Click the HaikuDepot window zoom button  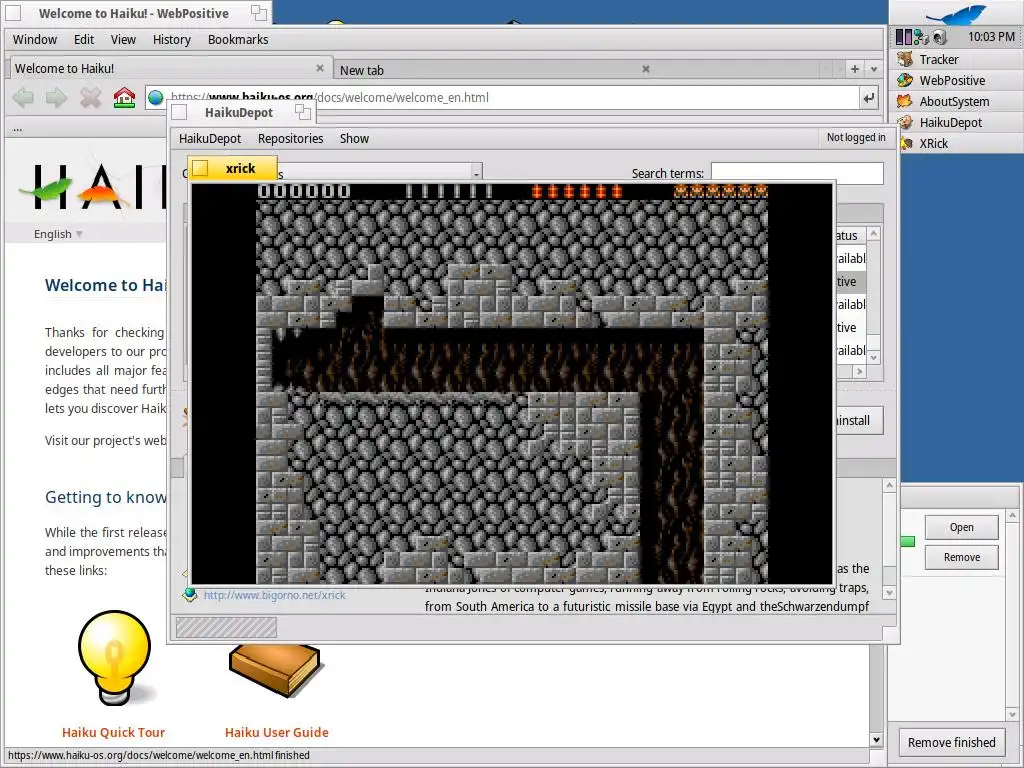click(302, 112)
